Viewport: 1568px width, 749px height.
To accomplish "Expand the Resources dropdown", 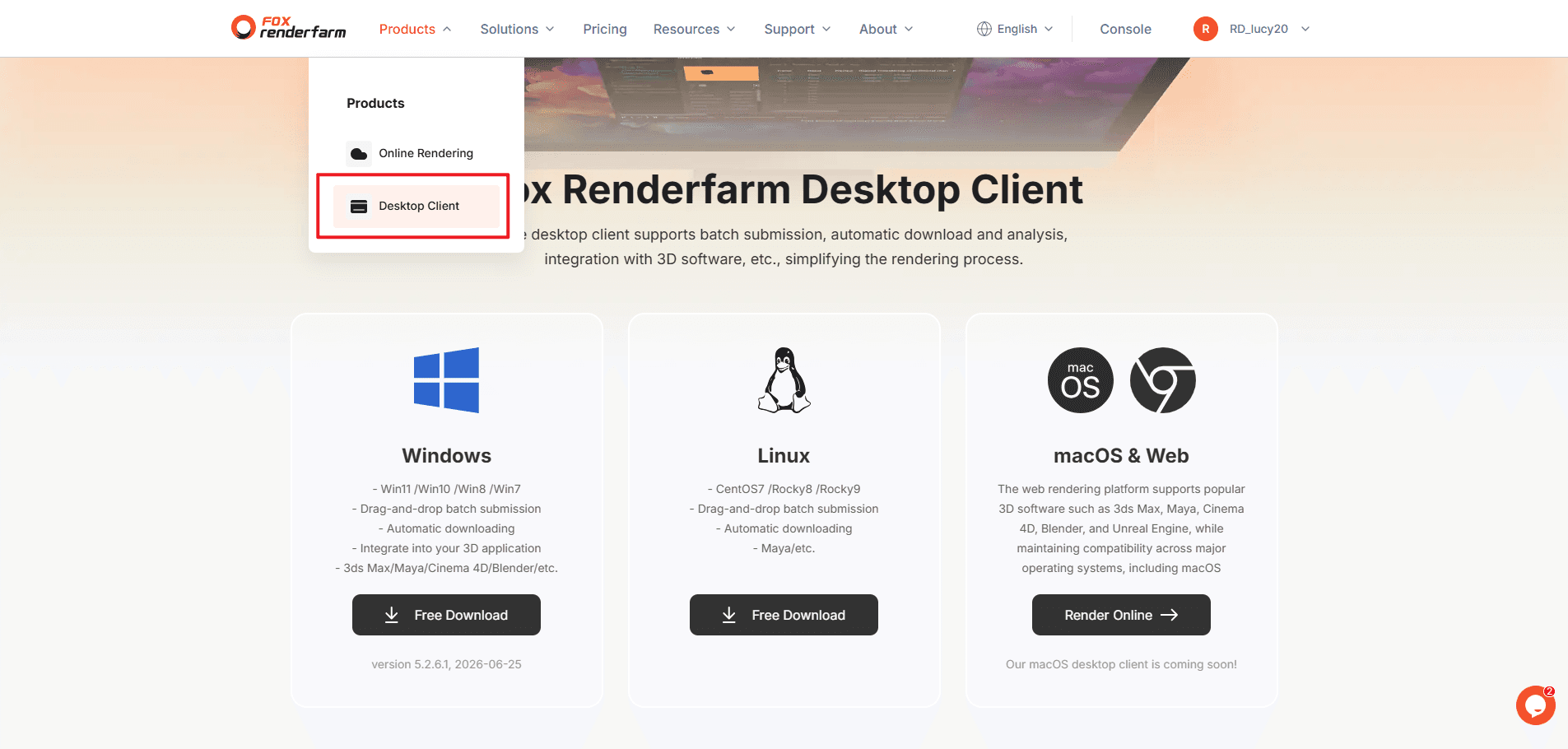I will (x=694, y=29).
